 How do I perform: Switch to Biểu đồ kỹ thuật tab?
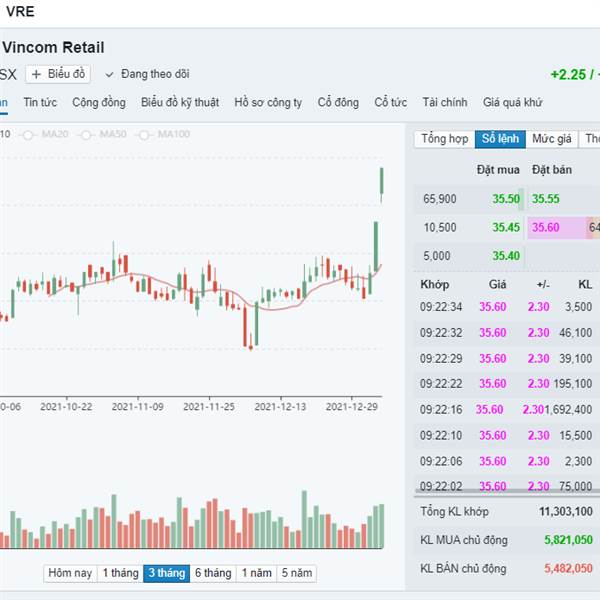click(180, 102)
